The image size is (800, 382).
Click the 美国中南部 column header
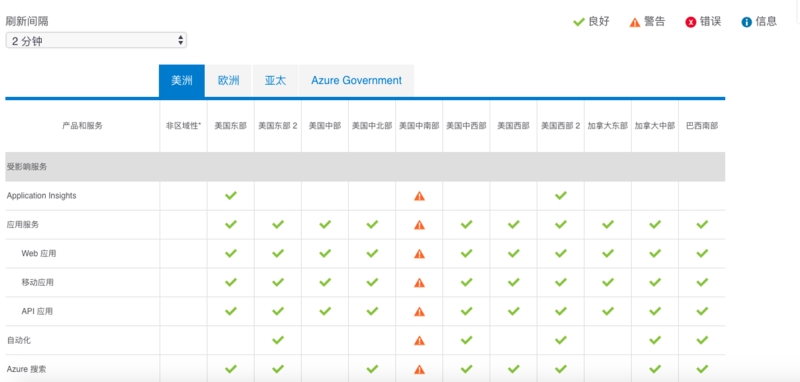pos(419,126)
